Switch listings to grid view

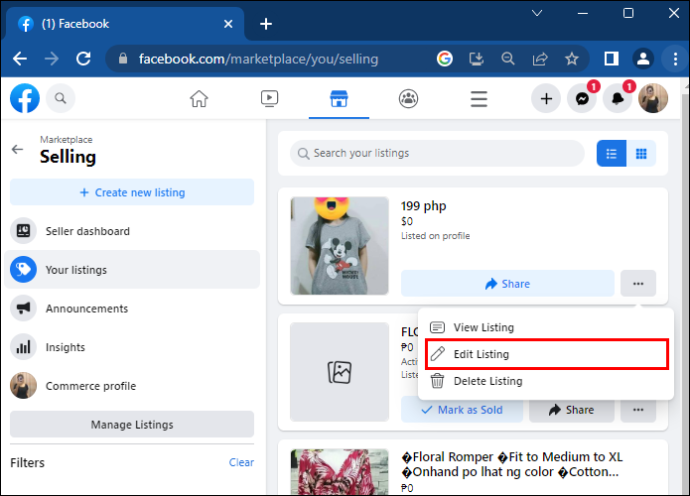coord(641,154)
